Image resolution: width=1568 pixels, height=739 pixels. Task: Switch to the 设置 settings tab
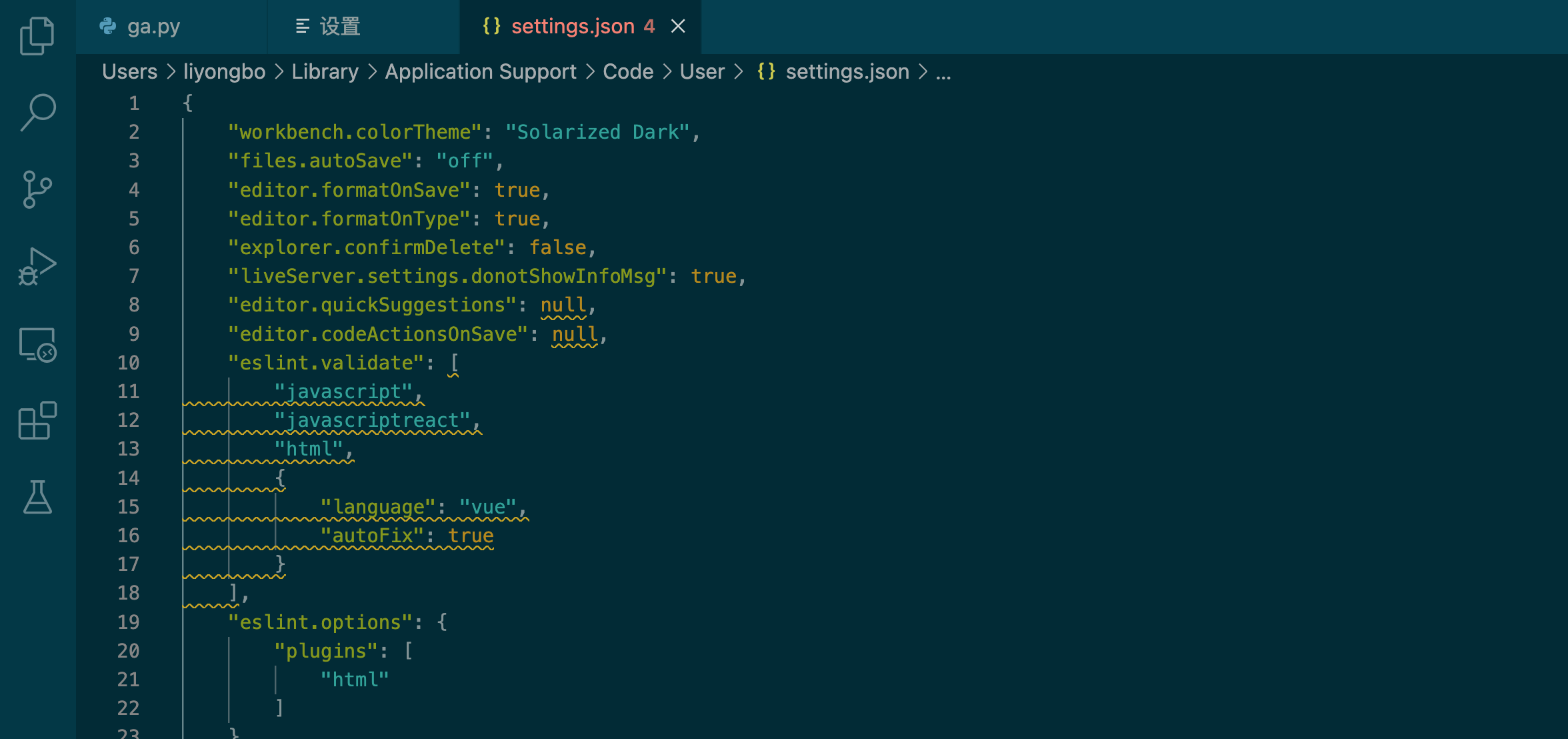[363, 27]
